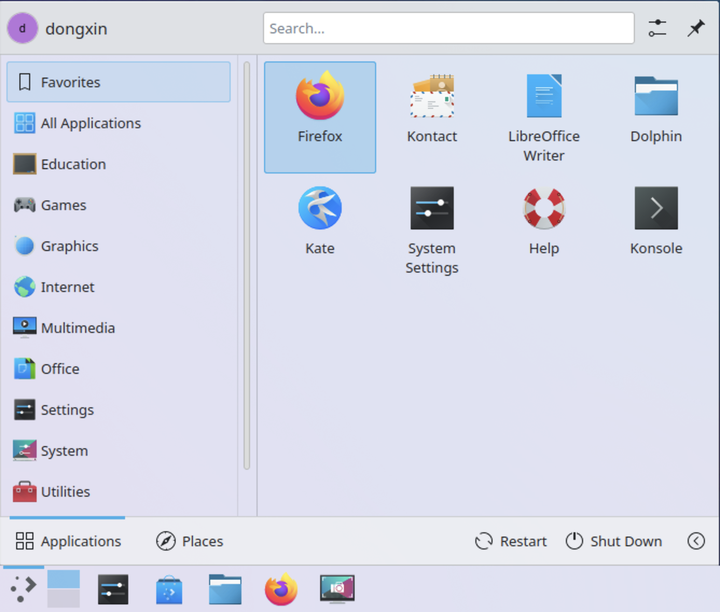Open the Graphics category
Screen dimensions: 720x612
tap(118, 246)
